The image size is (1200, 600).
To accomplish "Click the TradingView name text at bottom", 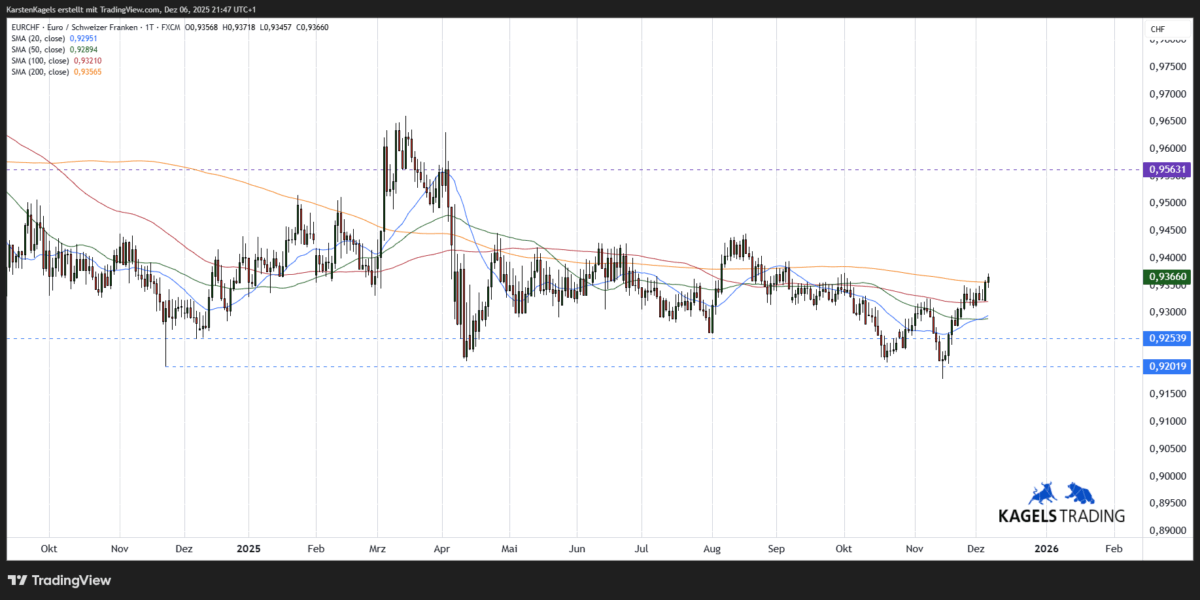I will coord(70,580).
